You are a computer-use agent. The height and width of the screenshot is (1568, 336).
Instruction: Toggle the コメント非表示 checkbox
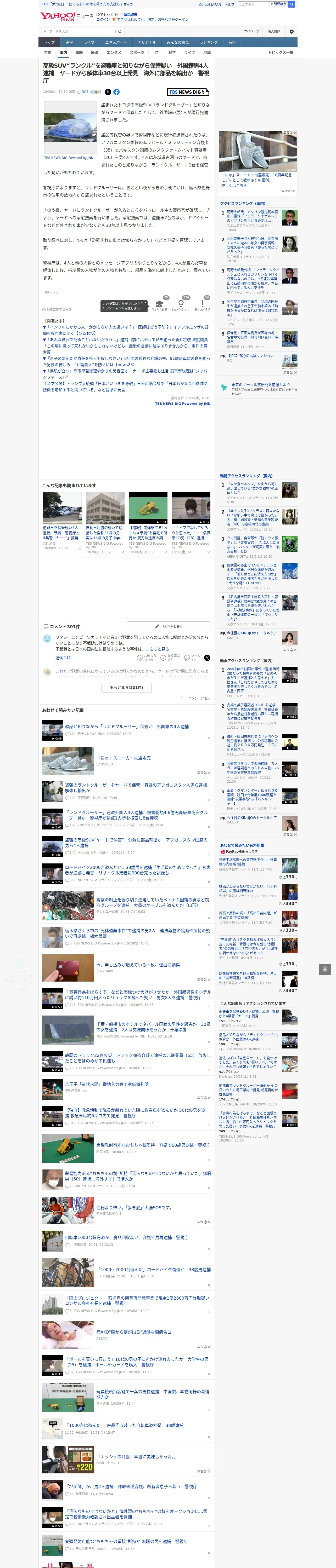[x=183, y=698]
